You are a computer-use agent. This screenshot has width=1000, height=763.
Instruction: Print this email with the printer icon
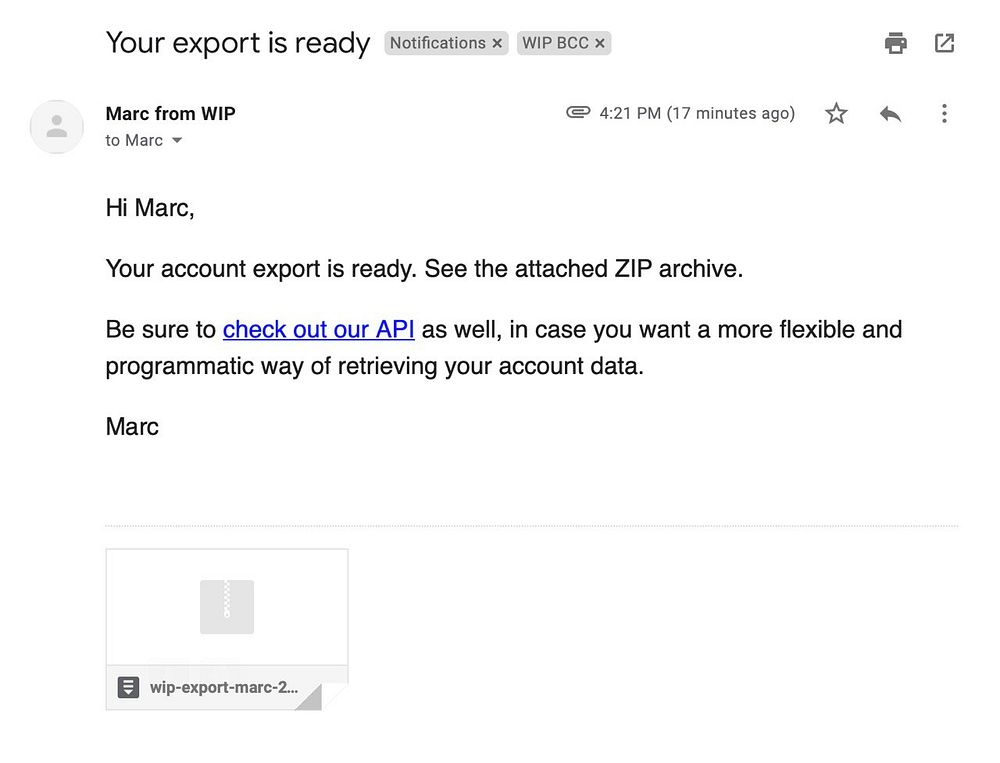[x=895, y=43]
